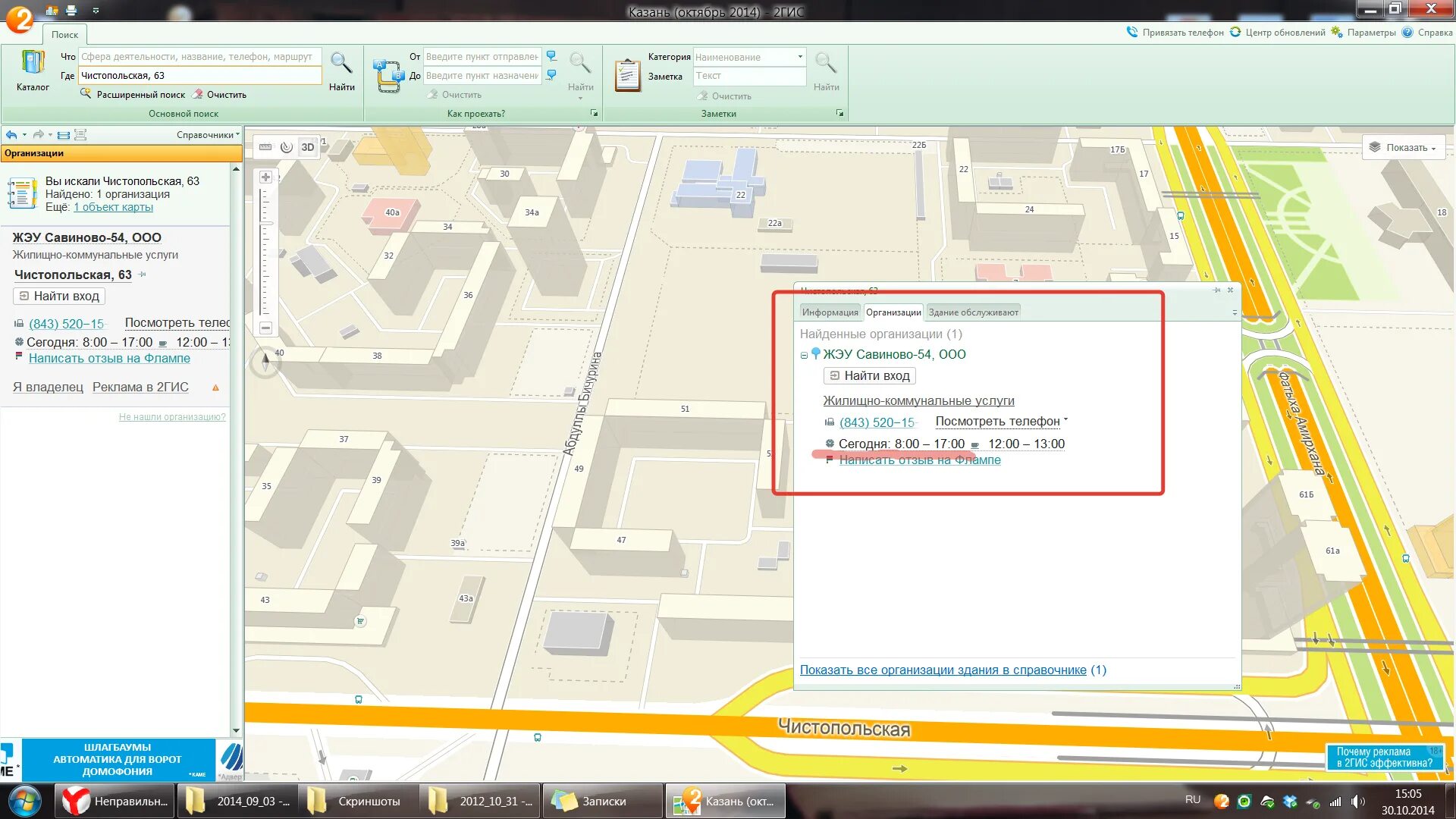Open the Показать layers dropdown on map

tap(1404, 147)
